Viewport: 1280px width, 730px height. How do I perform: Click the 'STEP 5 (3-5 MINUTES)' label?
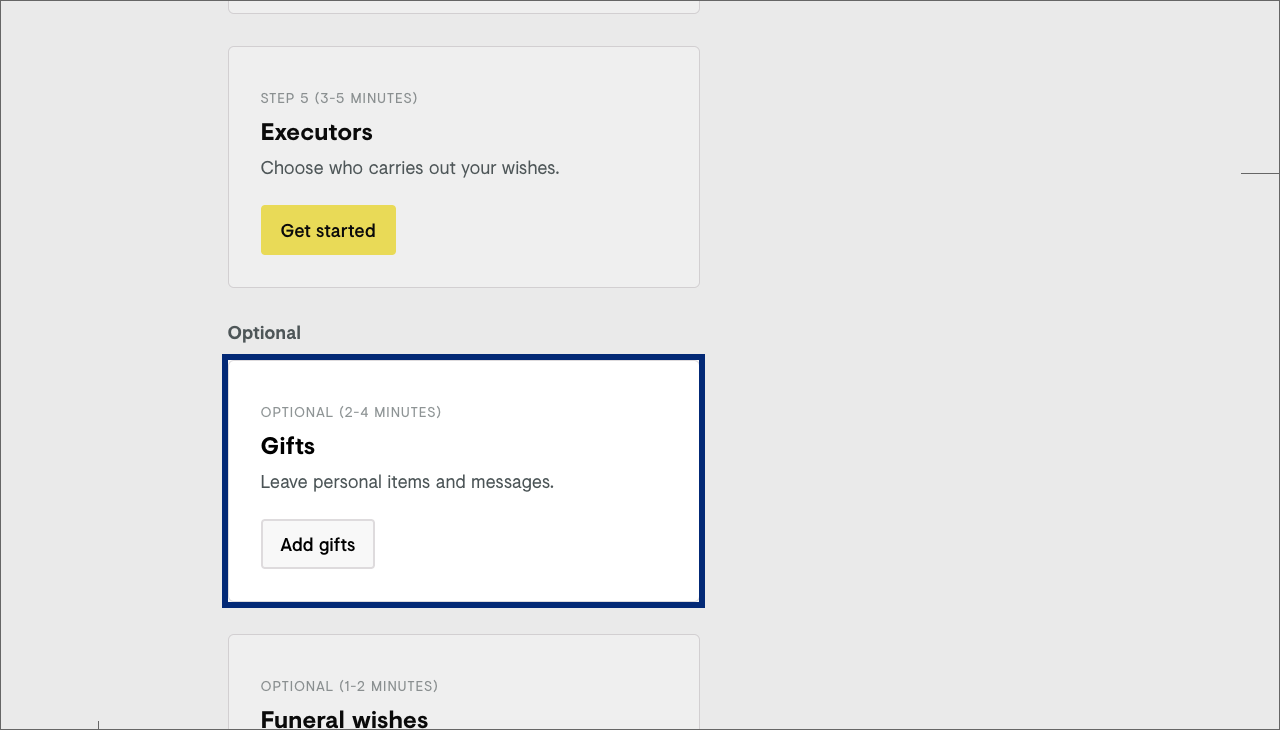pyautogui.click(x=339, y=98)
